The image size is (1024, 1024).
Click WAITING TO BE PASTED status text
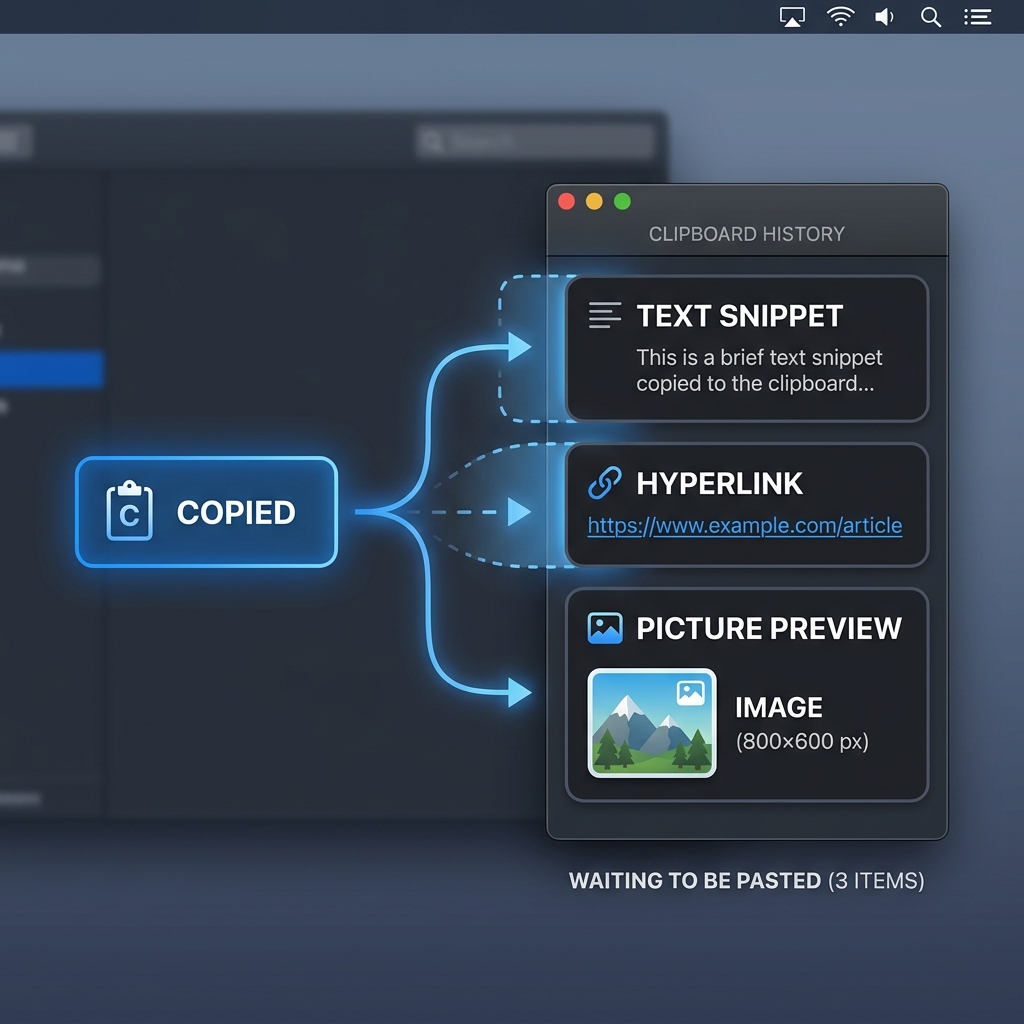tap(695, 880)
